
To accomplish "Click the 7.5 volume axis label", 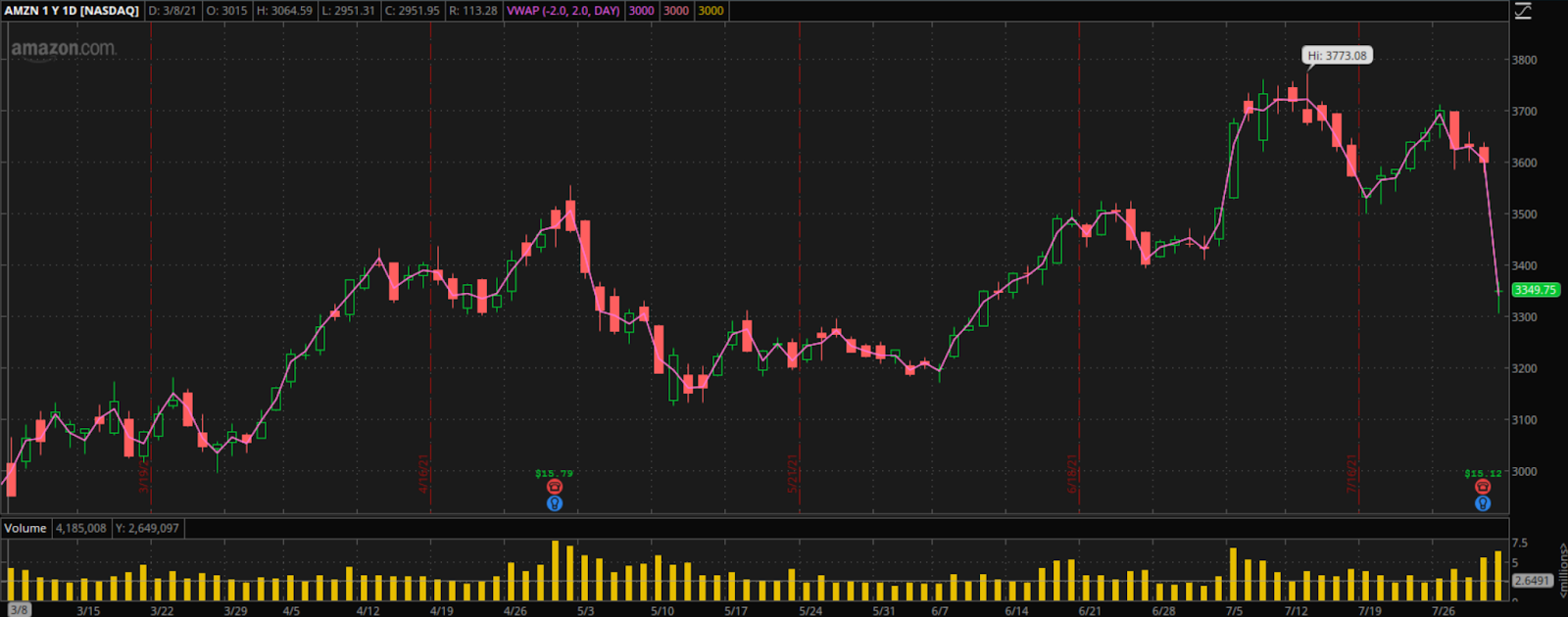I will (1519, 543).
